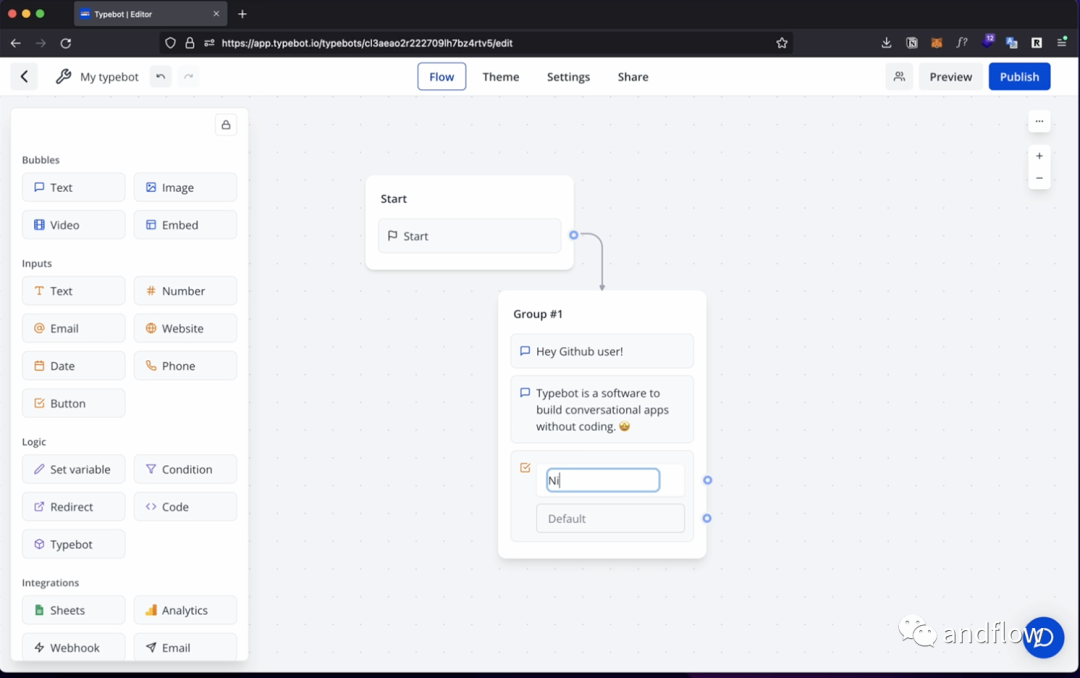Pick the Embed bubble block

pyautogui.click(x=185, y=225)
